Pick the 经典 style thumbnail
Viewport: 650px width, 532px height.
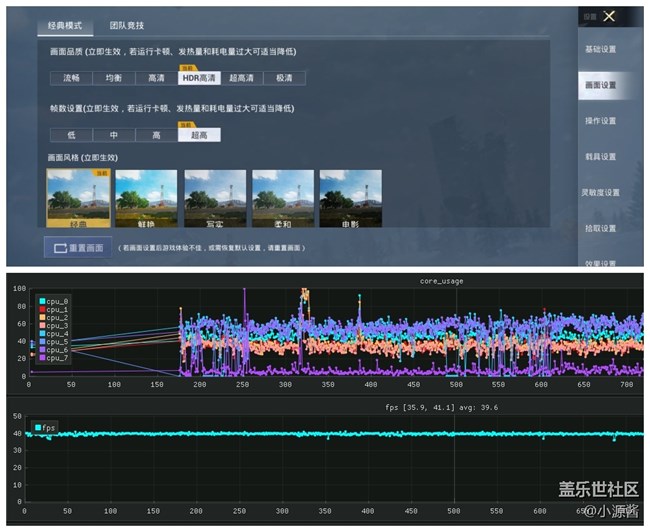76,197
